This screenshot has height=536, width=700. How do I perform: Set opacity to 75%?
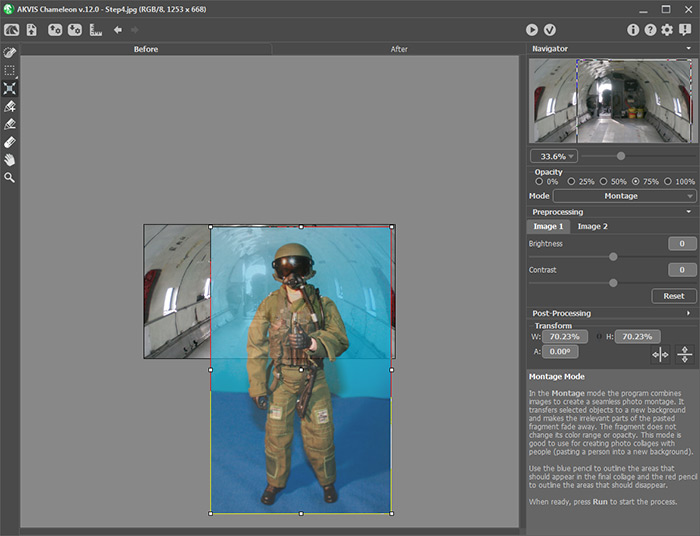click(635, 181)
